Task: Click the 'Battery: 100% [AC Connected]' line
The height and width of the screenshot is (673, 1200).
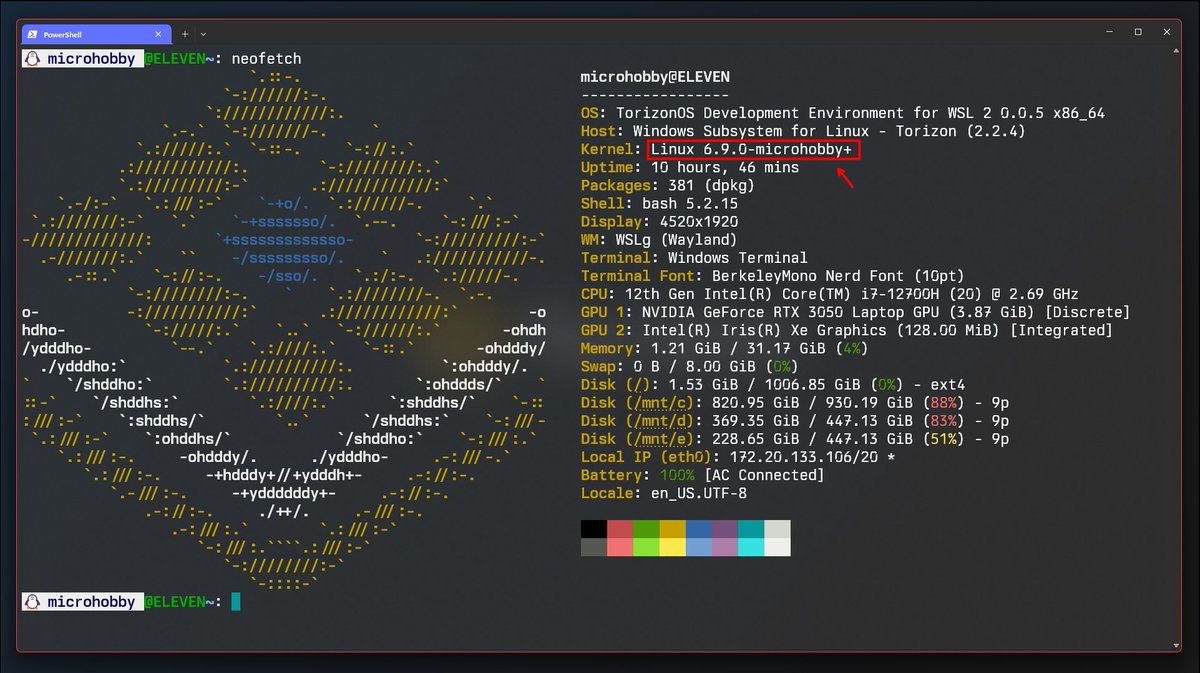Action: (x=703, y=475)
